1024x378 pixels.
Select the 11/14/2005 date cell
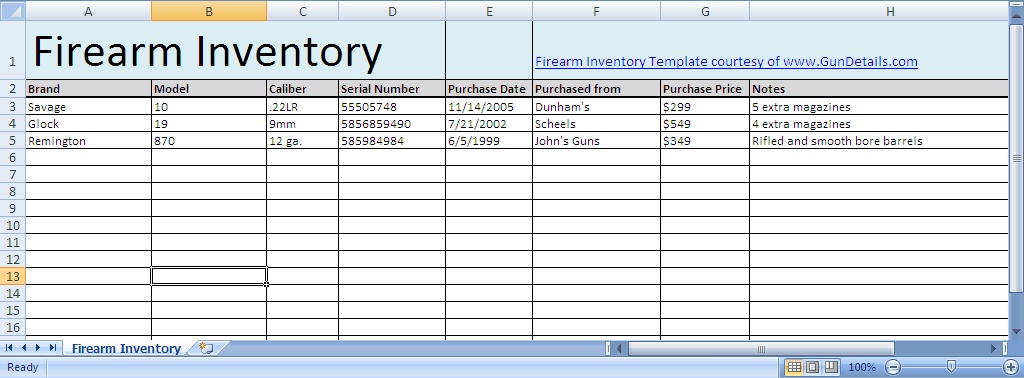click(x=489, y=106)
